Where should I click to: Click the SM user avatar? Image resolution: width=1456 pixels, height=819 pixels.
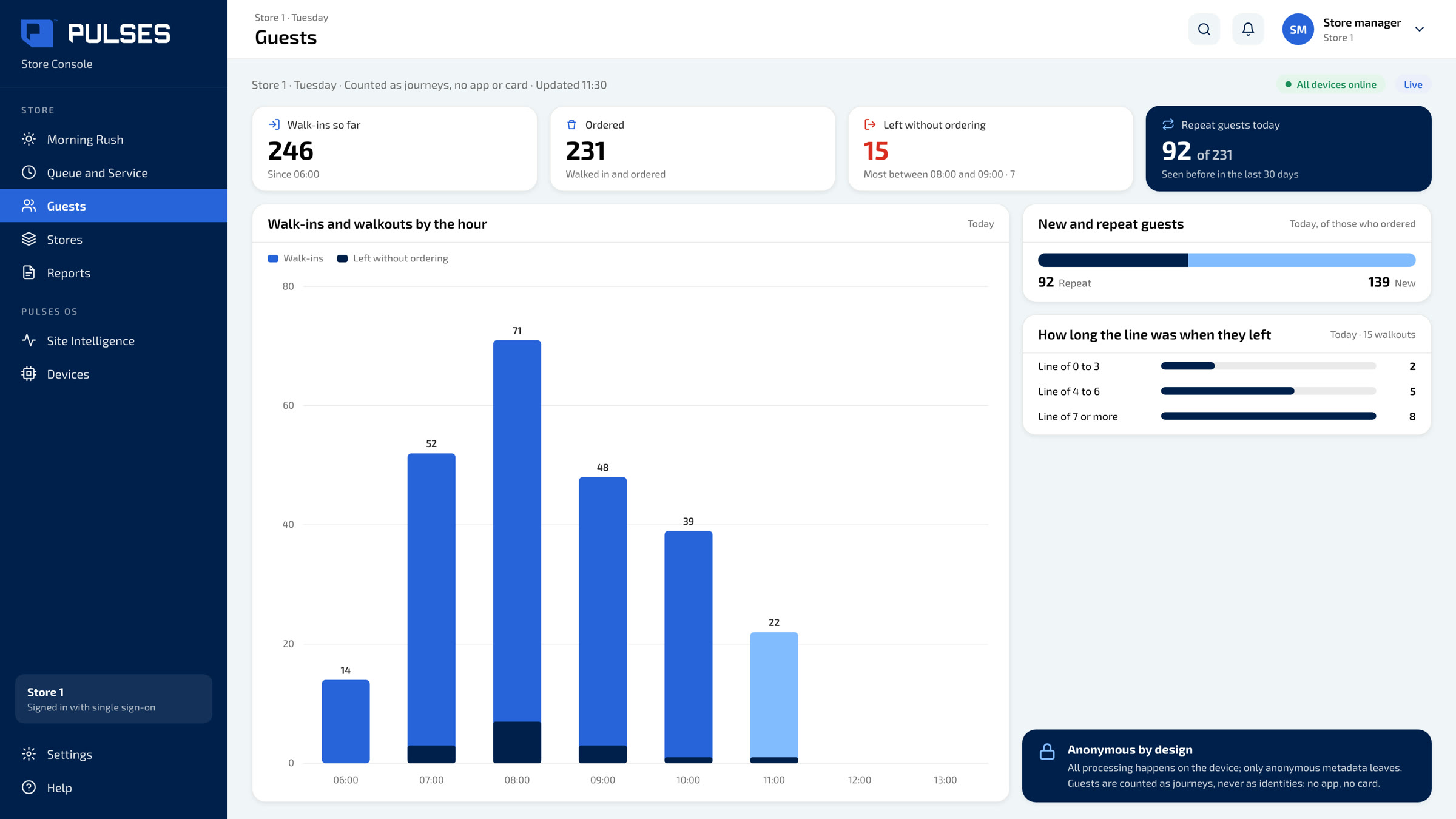[x=1298, y=29]
